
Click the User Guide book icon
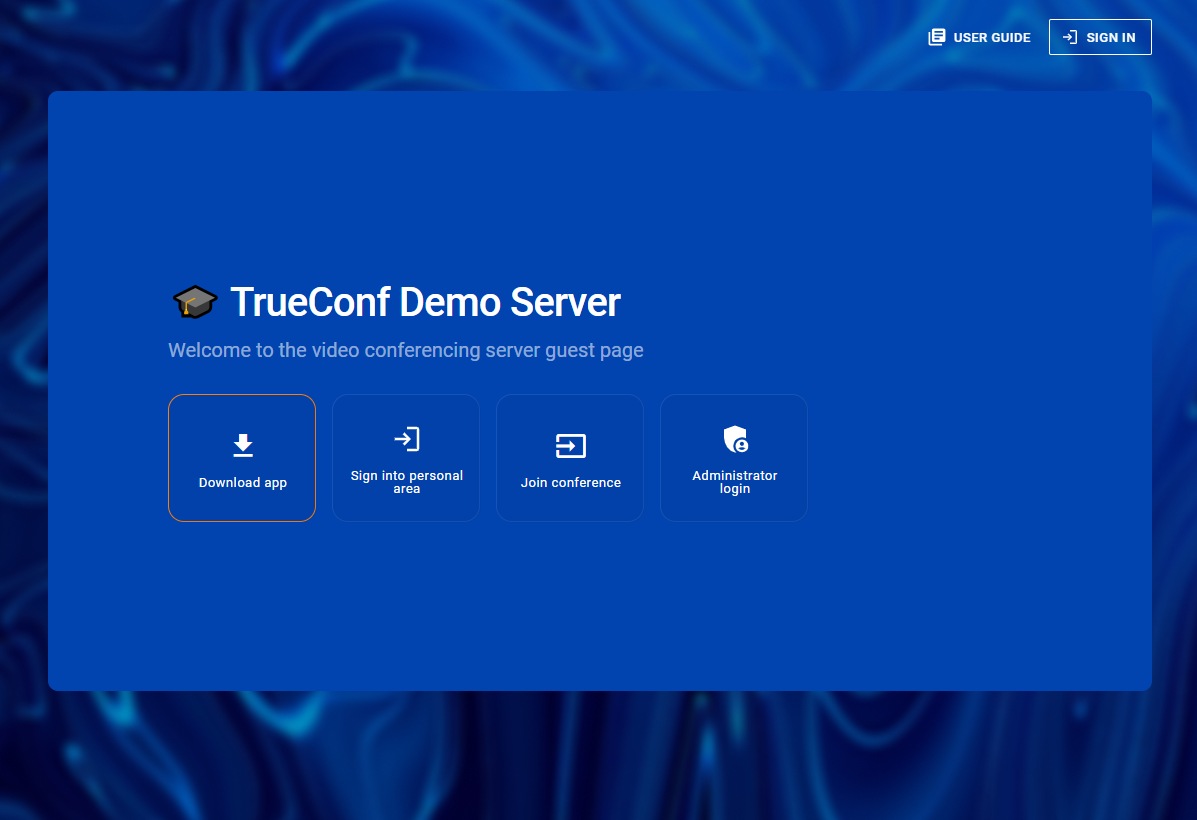(936, 37)
